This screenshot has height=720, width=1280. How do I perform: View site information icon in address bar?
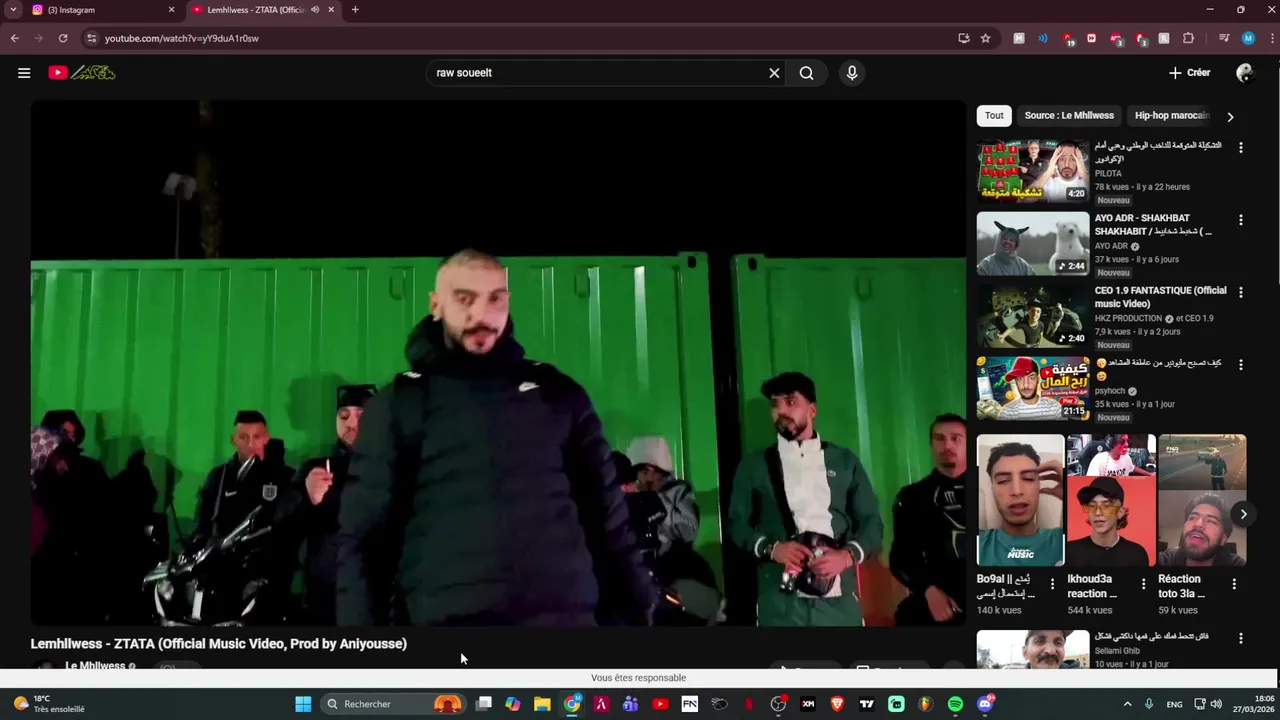tap(91, 38)
